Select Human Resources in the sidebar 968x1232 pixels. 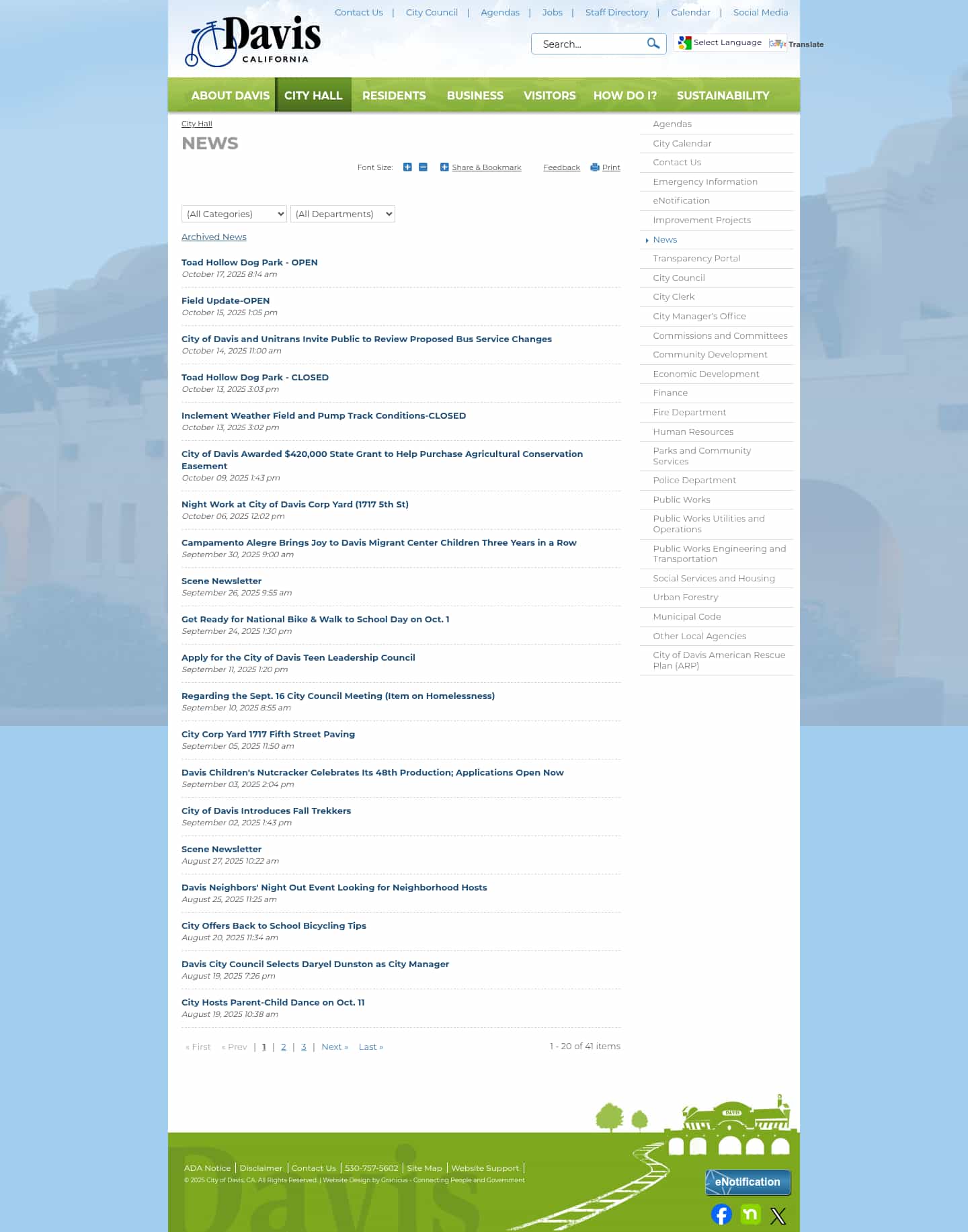[693, 432]
